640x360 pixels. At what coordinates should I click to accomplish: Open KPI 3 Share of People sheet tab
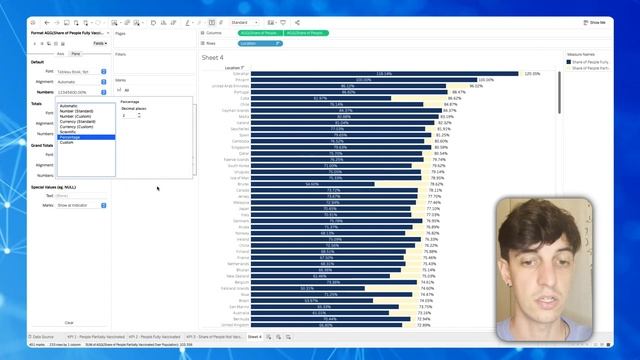tap(214, 337)
